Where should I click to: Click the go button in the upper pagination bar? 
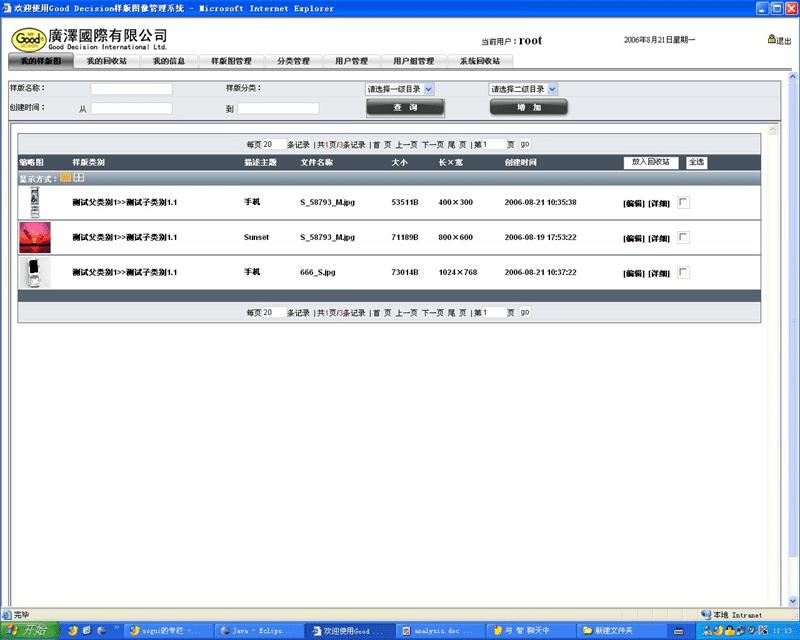point(525,144)
